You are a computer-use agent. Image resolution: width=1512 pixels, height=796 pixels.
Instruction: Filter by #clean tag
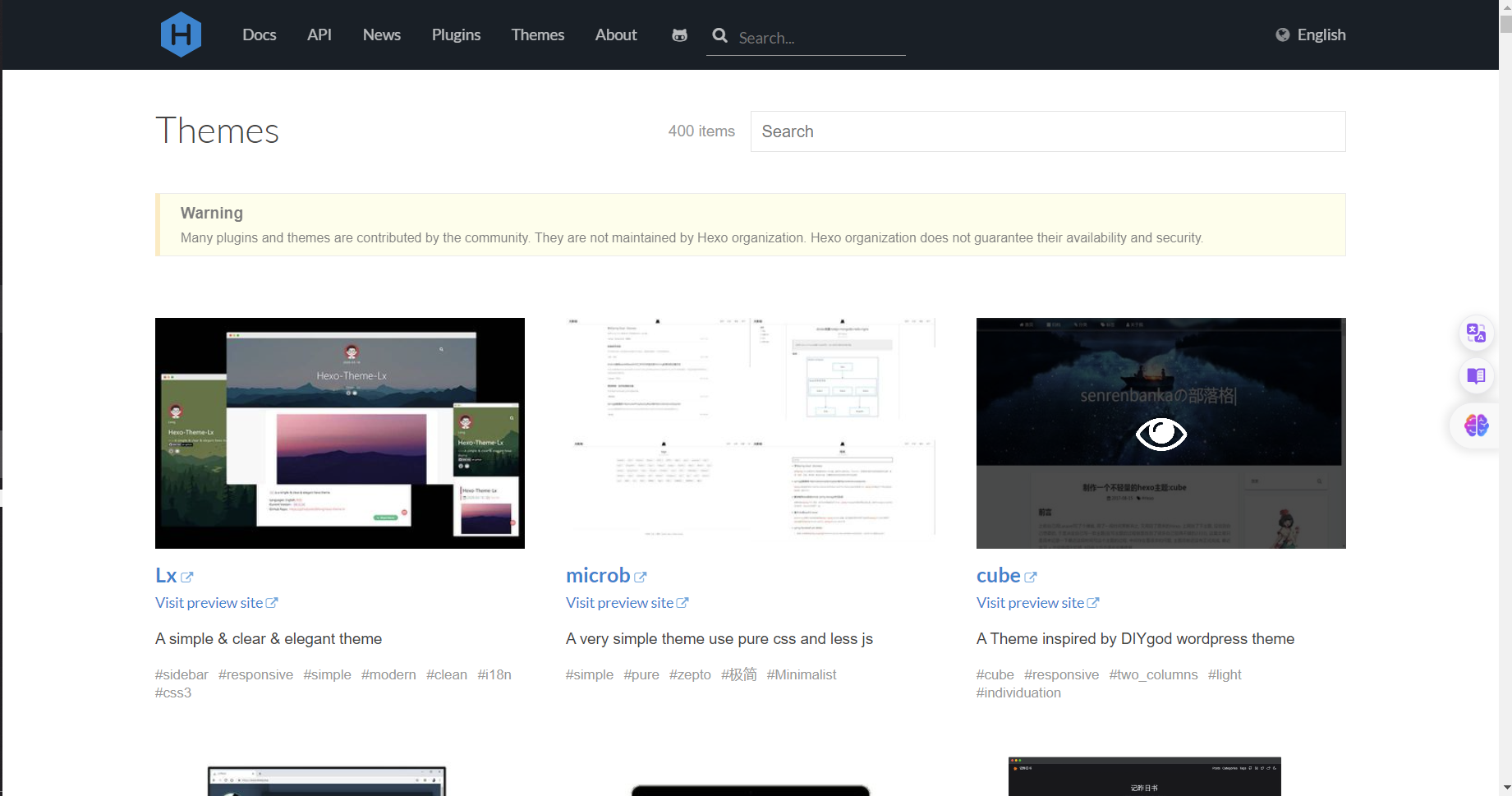click(447, 674)
